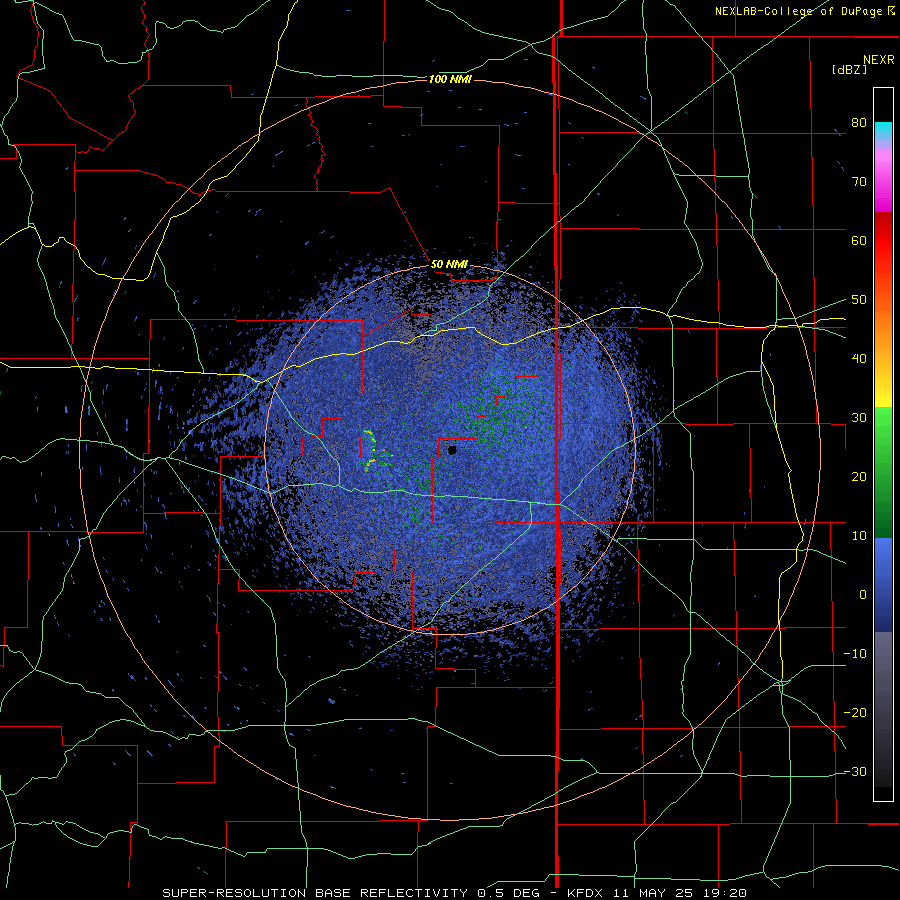Click the 40 value on dBZ scale

click(859, 359)
